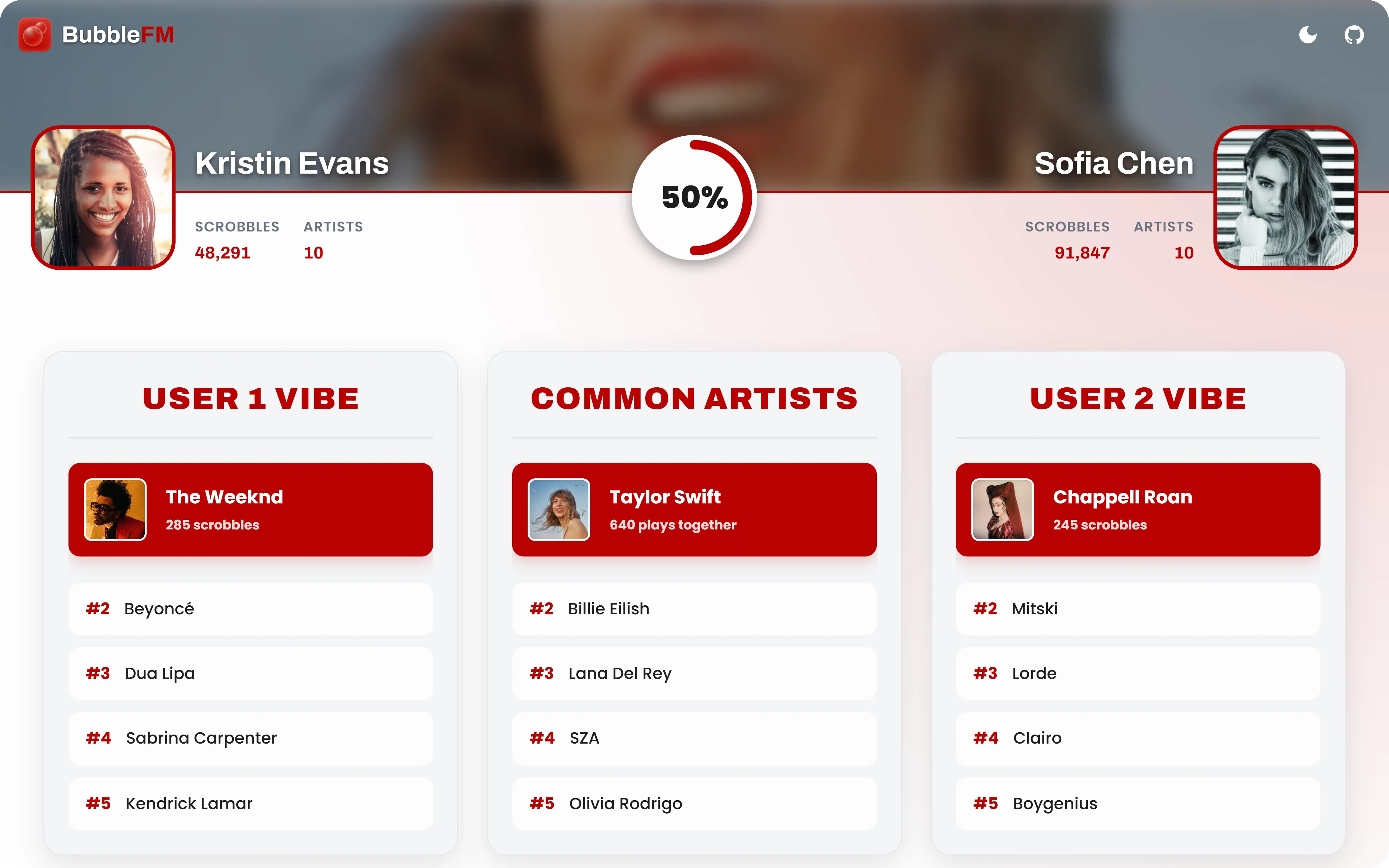Image resolution: width=1389 pixels, height=868 pixels.
Task: Click the 50% compatibility ring
Action: (x=694, y=197)
